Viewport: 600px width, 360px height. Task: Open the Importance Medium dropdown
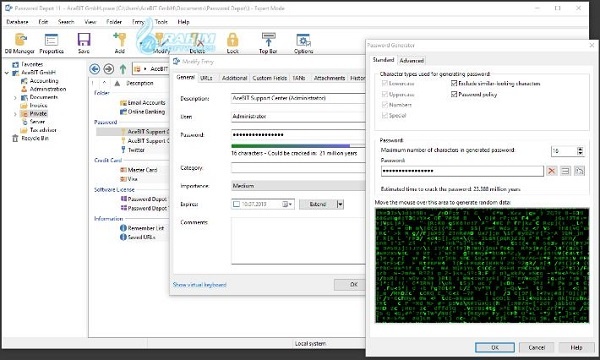point(298,186)
